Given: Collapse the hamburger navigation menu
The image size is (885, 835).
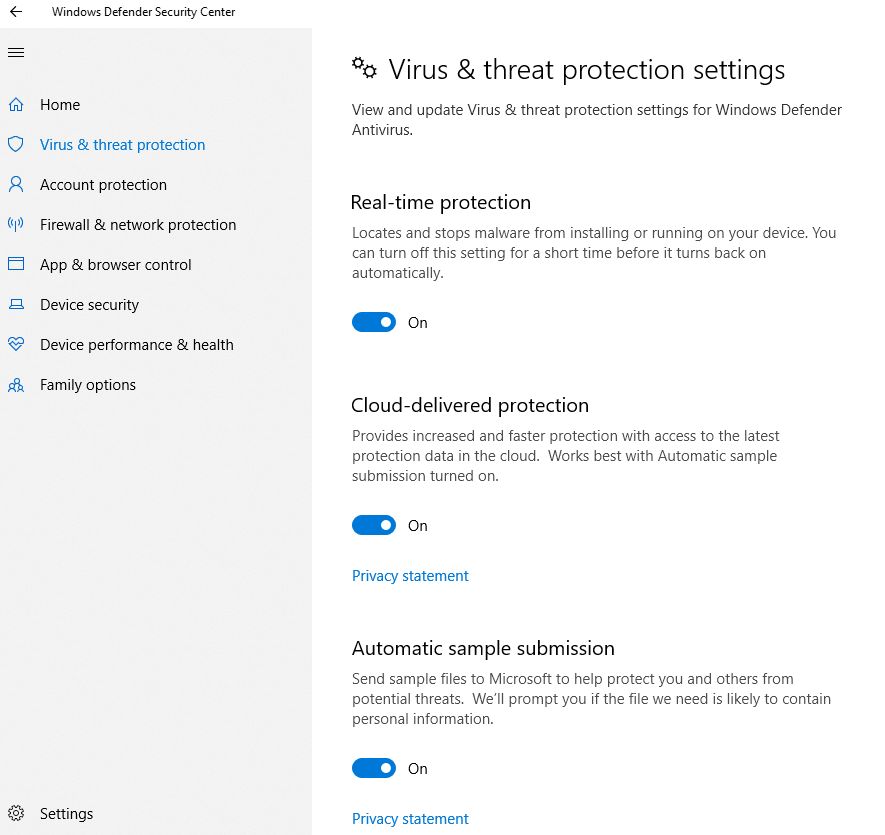Looking at the screenshot, I should (16, 52).
